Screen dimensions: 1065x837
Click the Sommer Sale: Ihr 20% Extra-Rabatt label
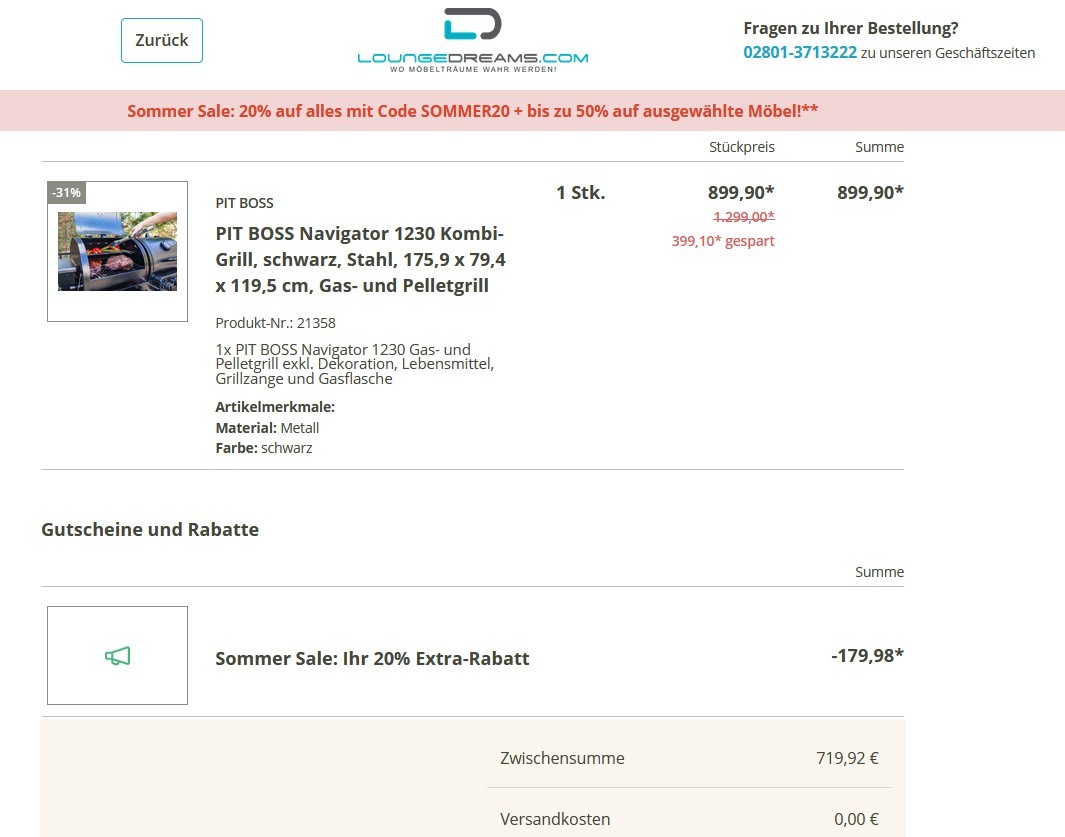coord(372,658)
